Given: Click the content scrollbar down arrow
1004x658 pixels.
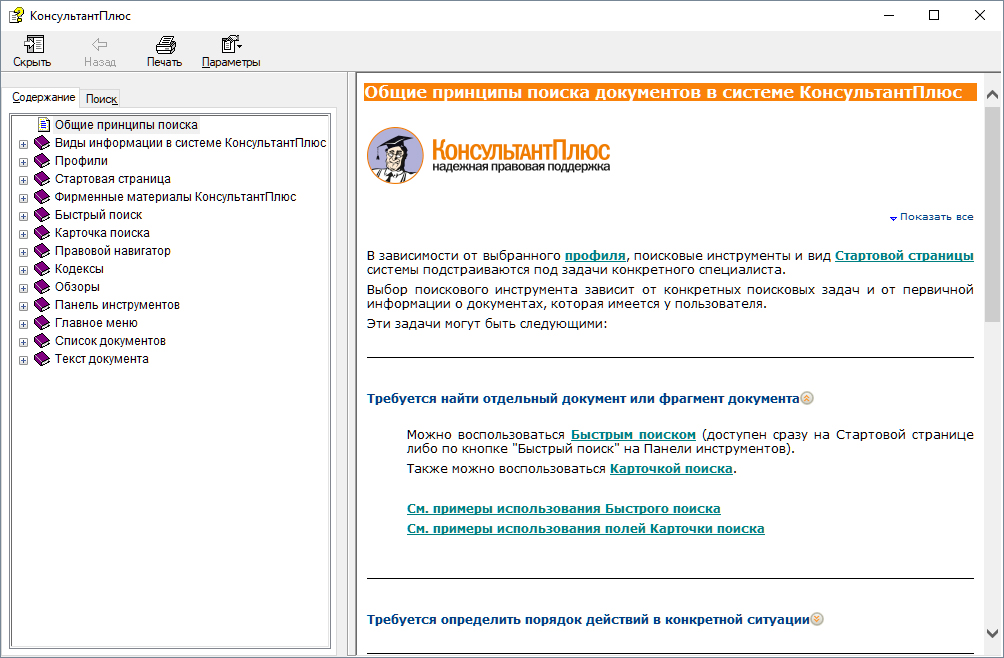Looking at the screenshot, I should (x=992, y=634).
